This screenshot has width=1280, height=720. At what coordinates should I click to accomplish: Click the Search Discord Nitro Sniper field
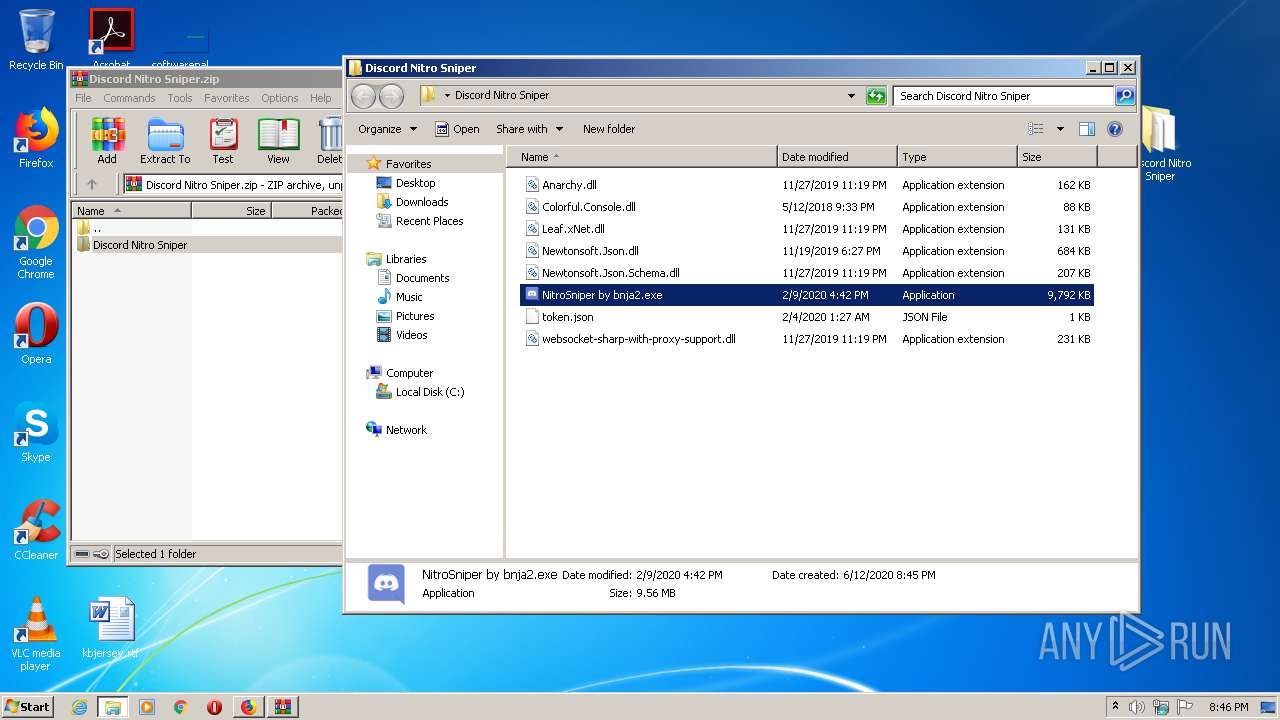coord(1003,96)
